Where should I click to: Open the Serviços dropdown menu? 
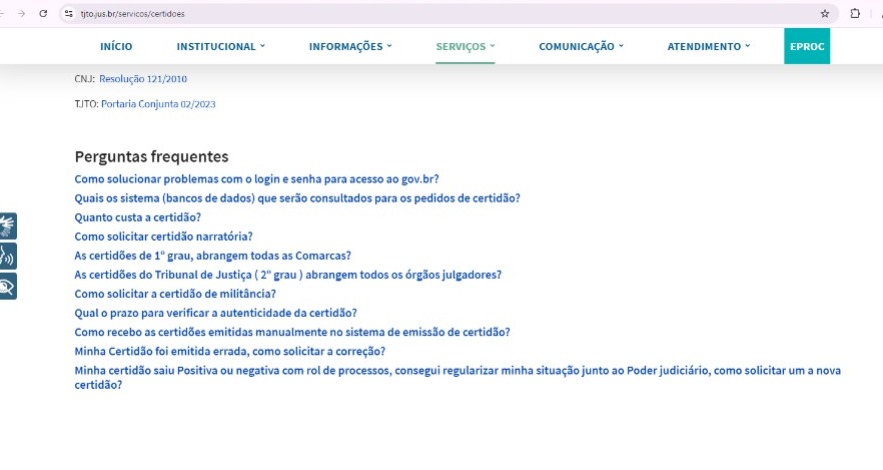pos(465,47)
